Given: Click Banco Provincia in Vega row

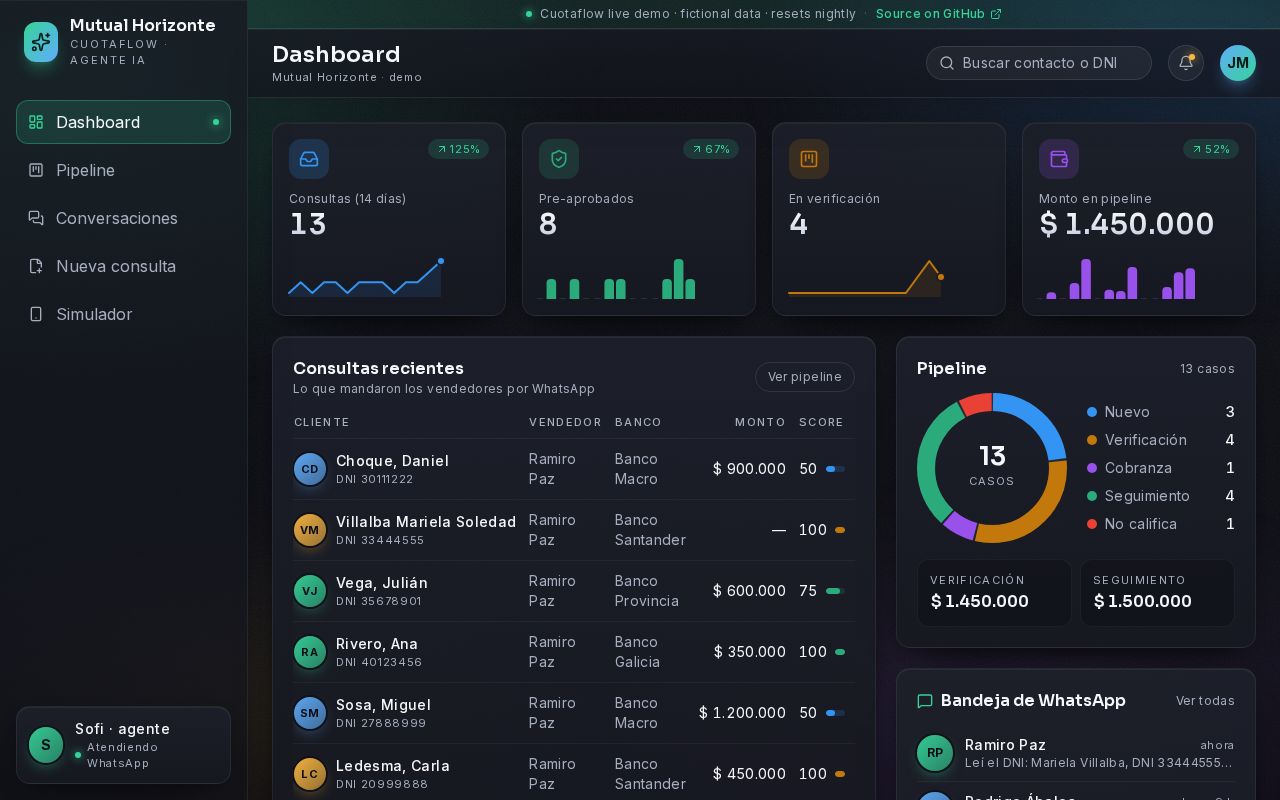Looking at the screenshot, I should tap(647, 591).
